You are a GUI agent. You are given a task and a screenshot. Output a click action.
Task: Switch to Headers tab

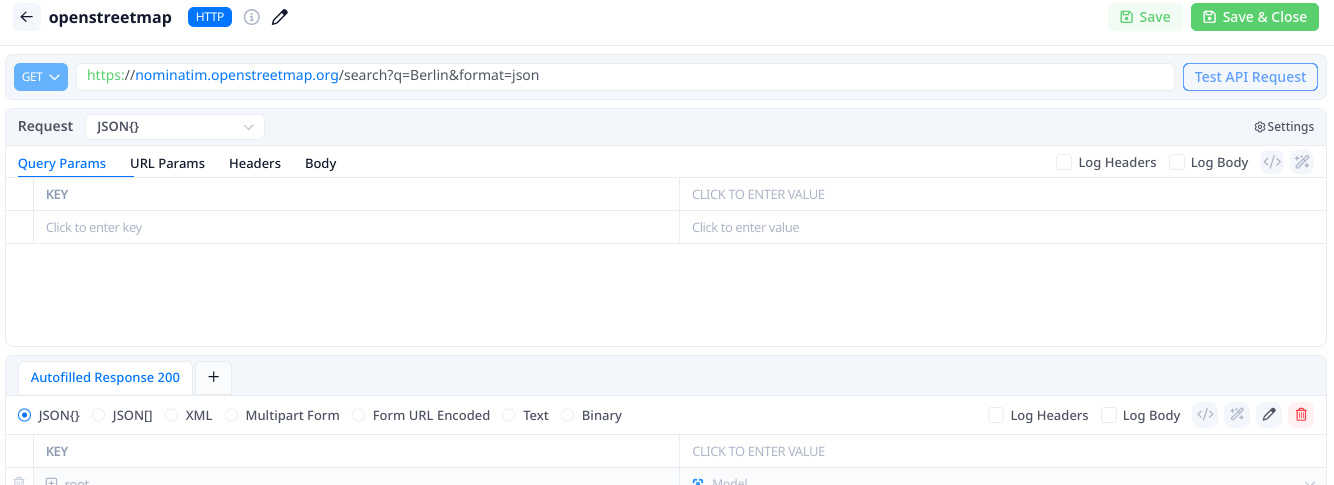(x=255, y=163)
